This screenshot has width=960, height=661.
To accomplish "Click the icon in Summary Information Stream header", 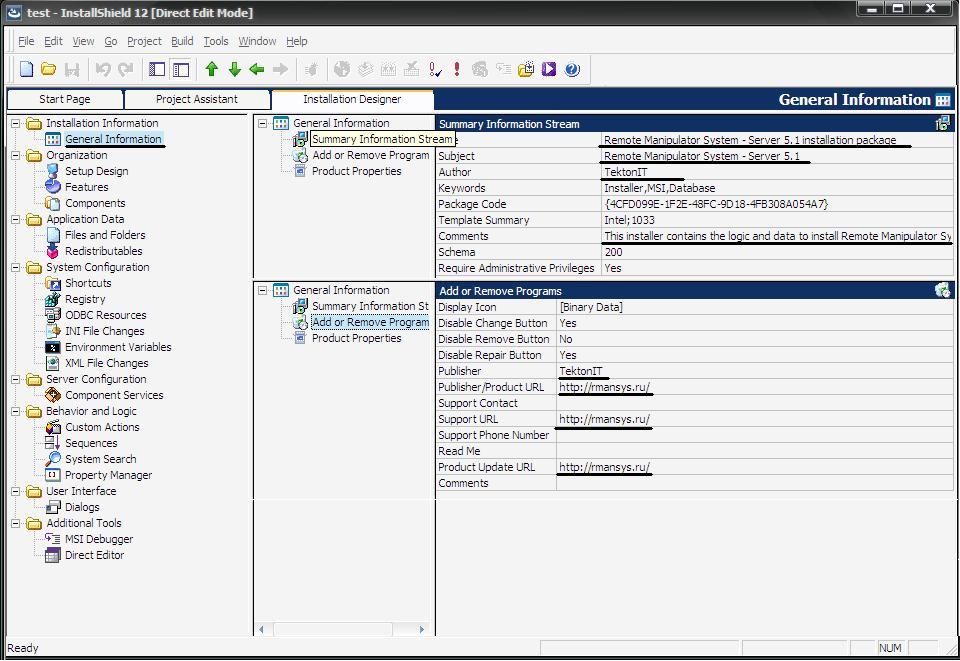I will [943, 124].
